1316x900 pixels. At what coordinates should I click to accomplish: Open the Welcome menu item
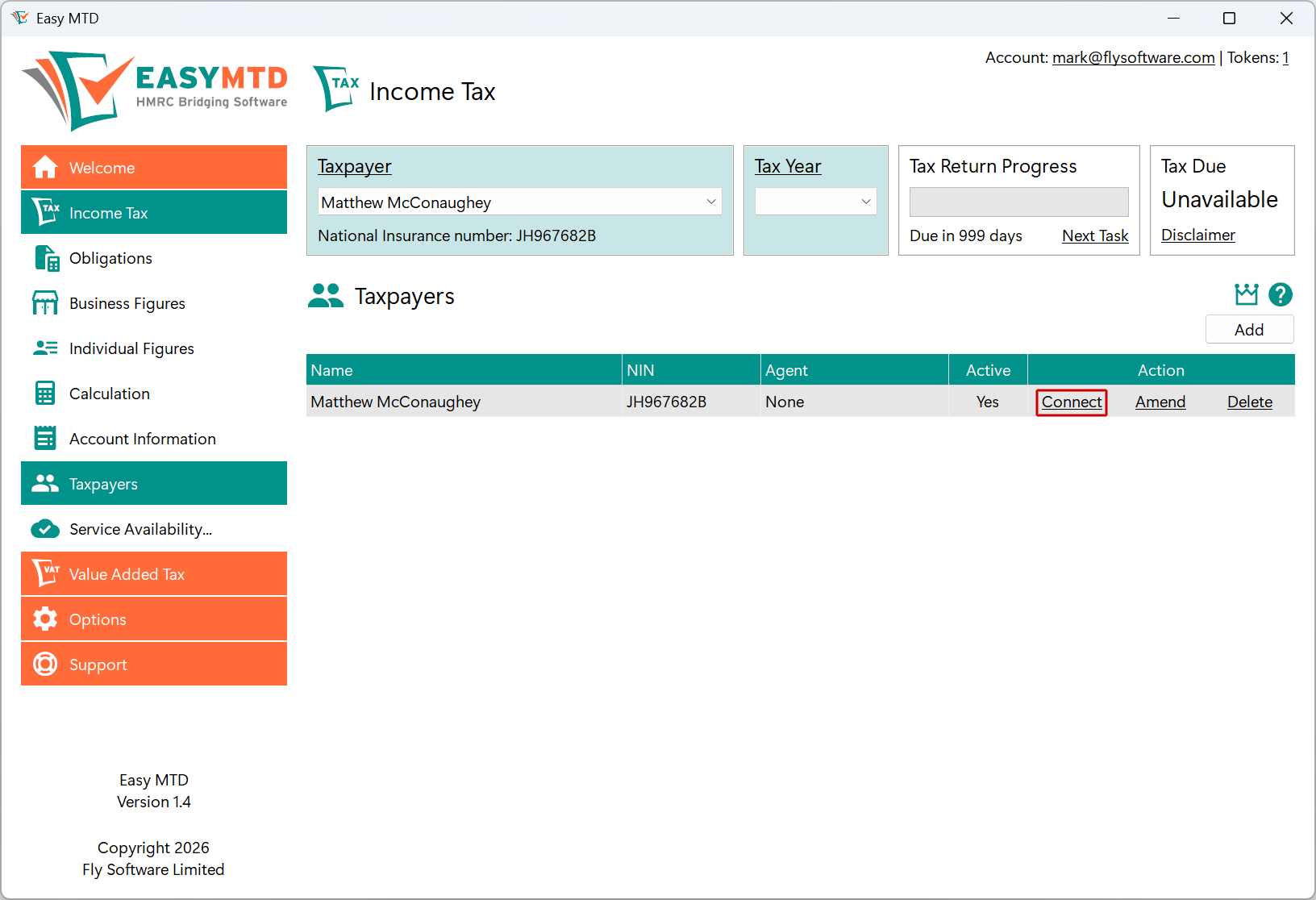pyautogui.click(x=154, y=167)
